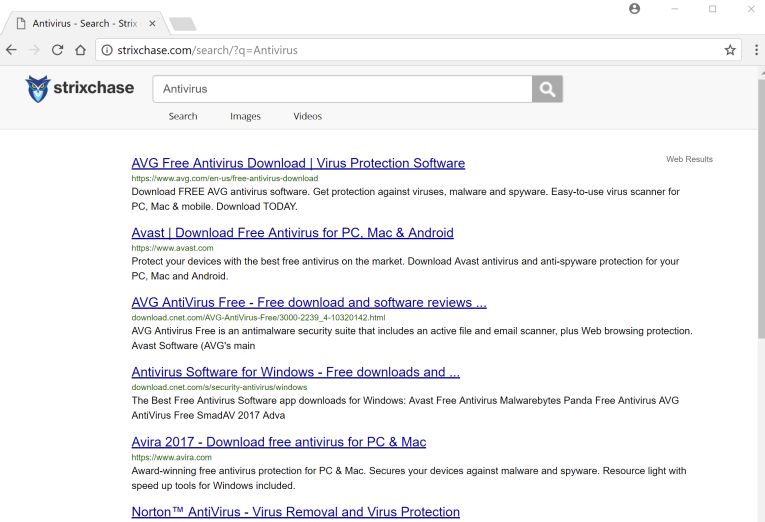Switch to the Images search tab
The image size is (765, 522).
tap(245, 116)
